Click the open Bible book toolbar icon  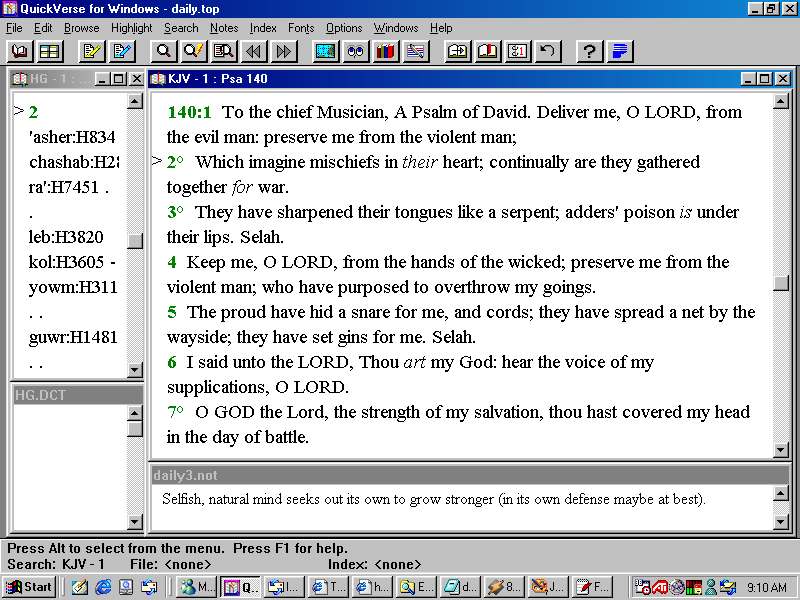tap(20, 51)
